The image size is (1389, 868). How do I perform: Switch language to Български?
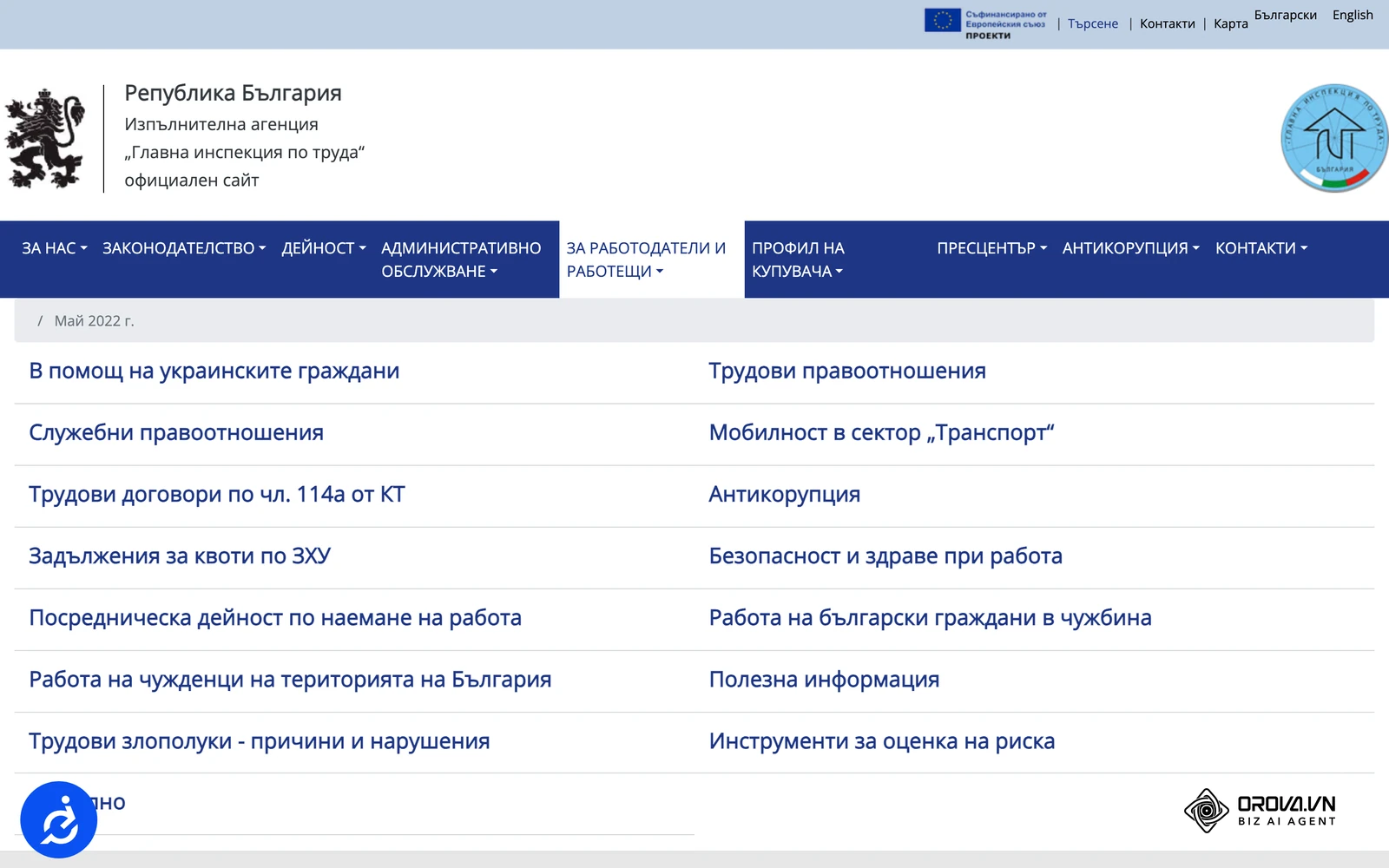click(1285, 15)
